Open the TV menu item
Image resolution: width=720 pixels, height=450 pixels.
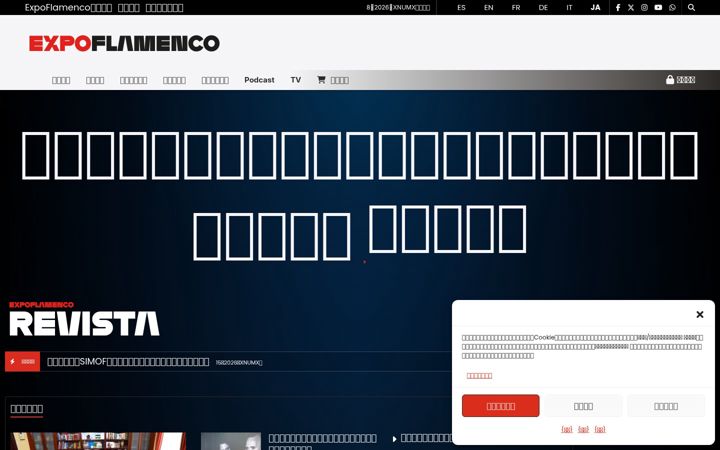295,80
